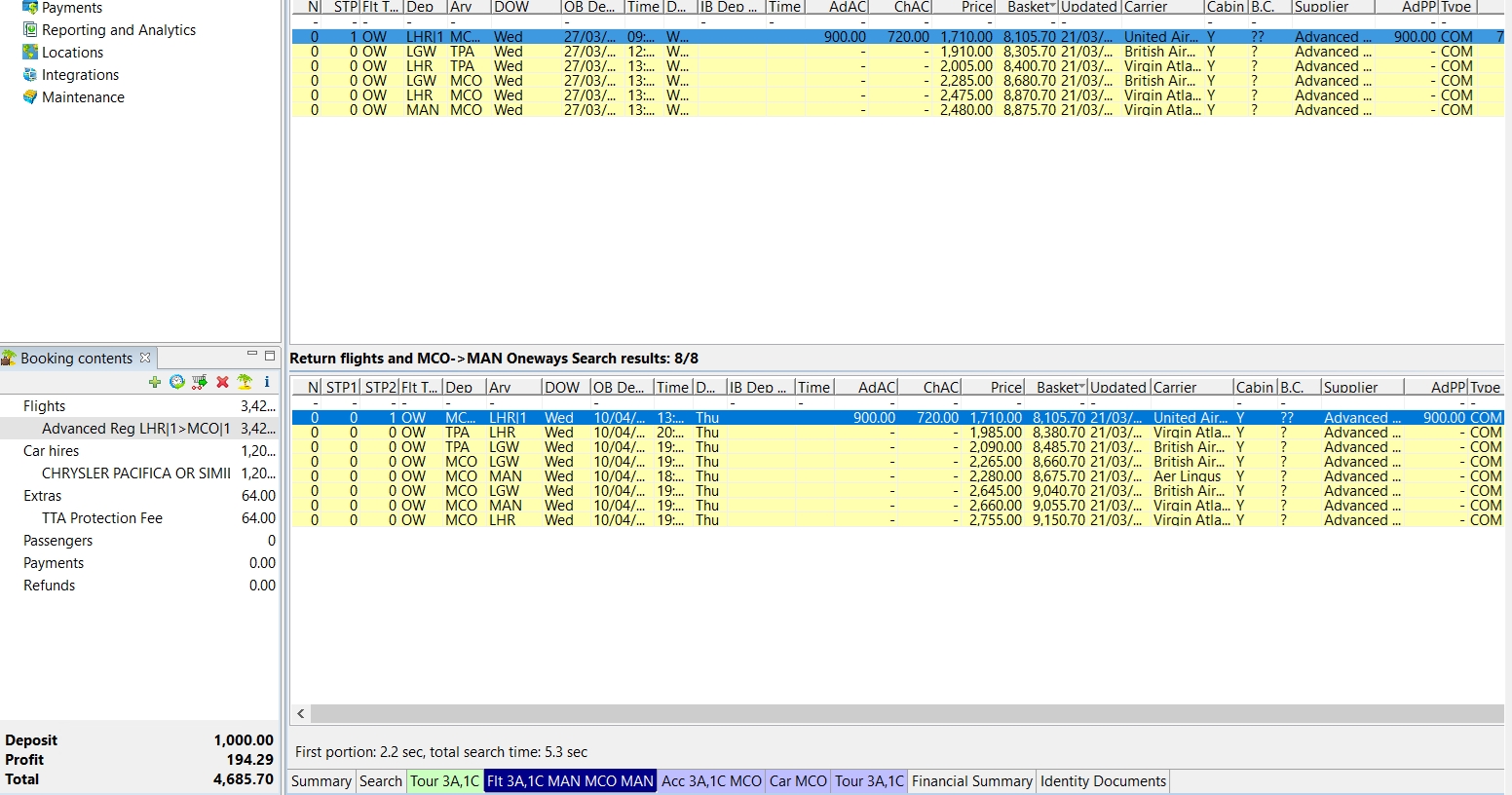Viewport: 1512px width, 795px height.
Task: Select Advanced Reg LHR|1>MCO|1 flight item
Action: tap(140, 428)
